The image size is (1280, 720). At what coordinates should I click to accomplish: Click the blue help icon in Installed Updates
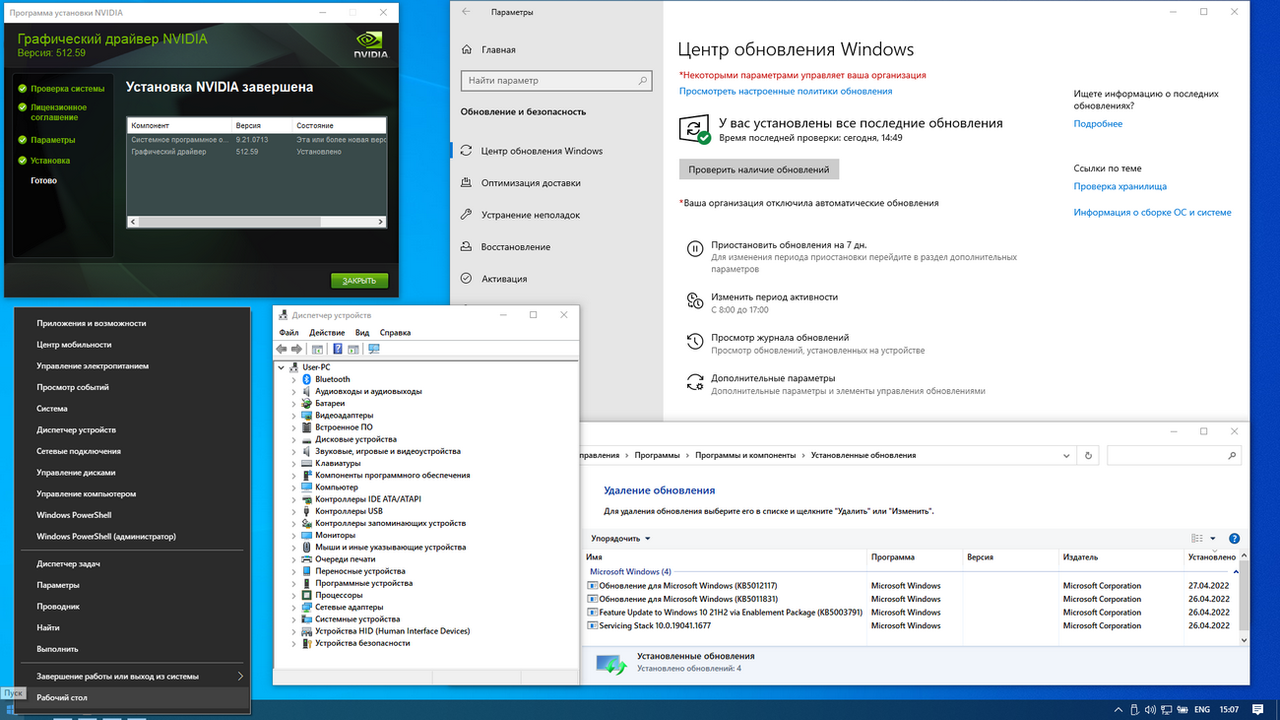click(1234, 538)
